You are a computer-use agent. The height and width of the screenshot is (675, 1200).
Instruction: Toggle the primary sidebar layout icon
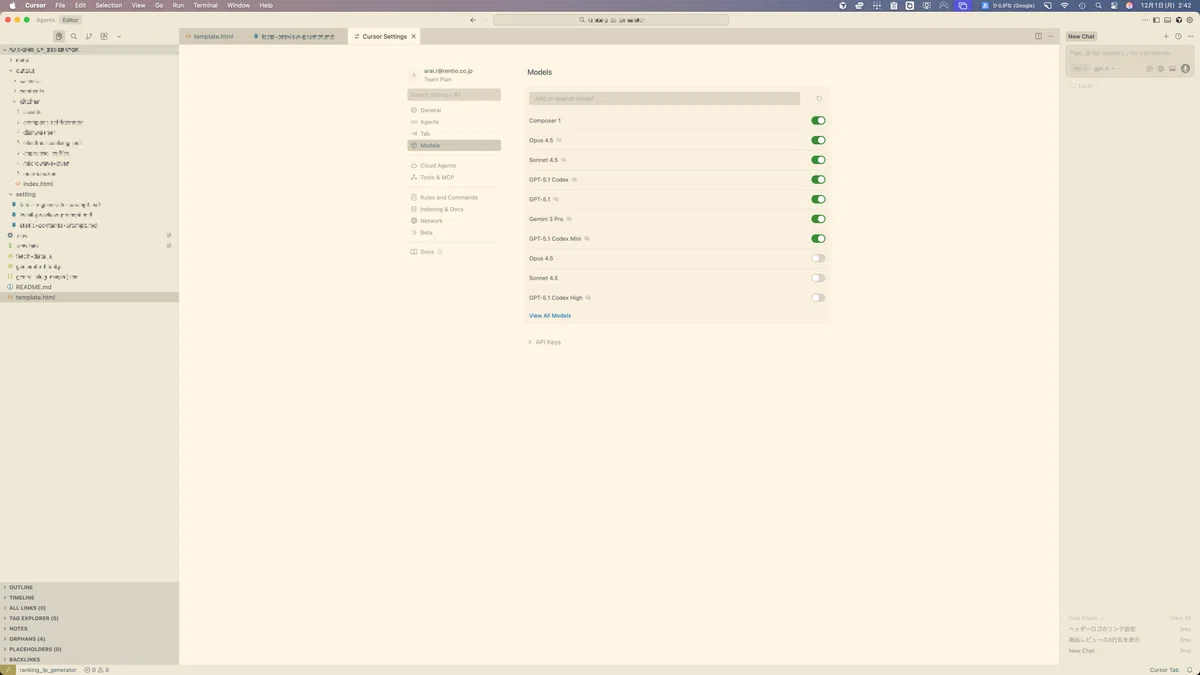click(1156, 20)
